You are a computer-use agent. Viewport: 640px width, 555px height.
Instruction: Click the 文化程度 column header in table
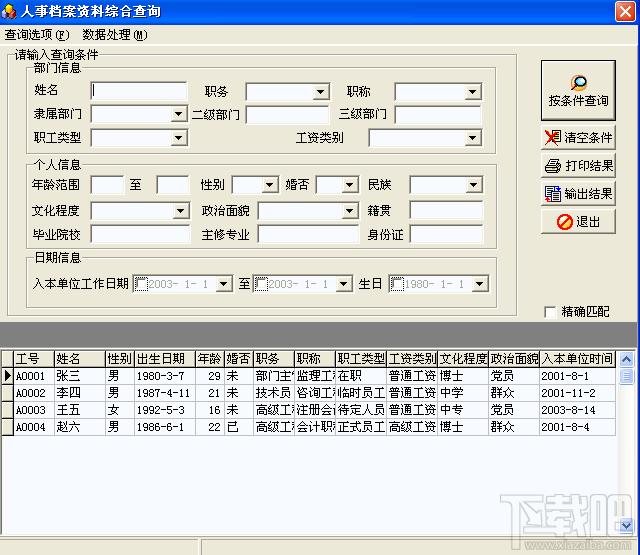click(463, 359)
